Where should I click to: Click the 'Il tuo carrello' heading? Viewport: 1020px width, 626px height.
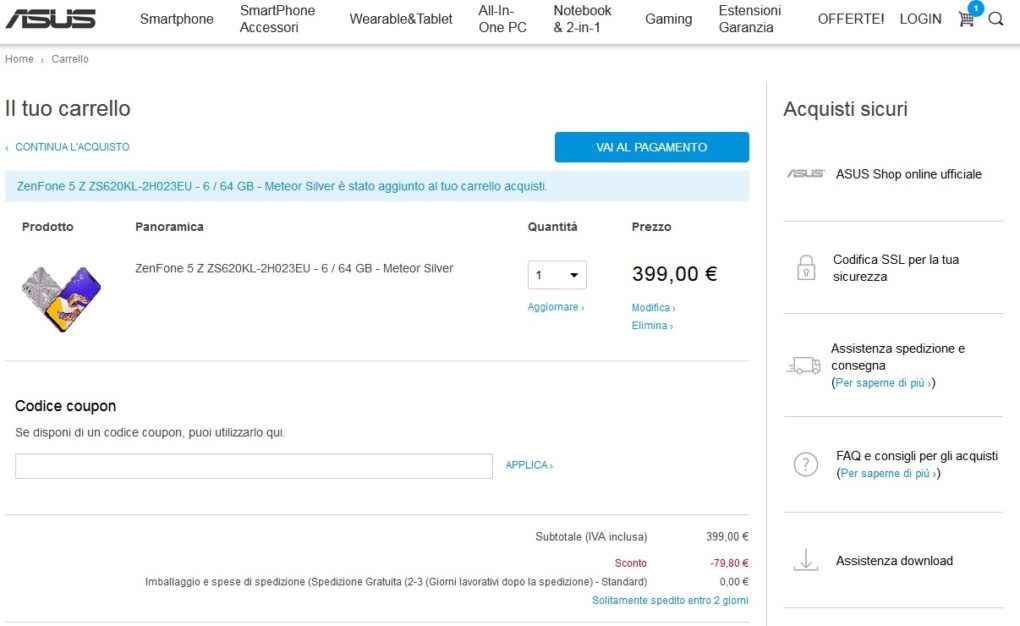pos(68,108)
